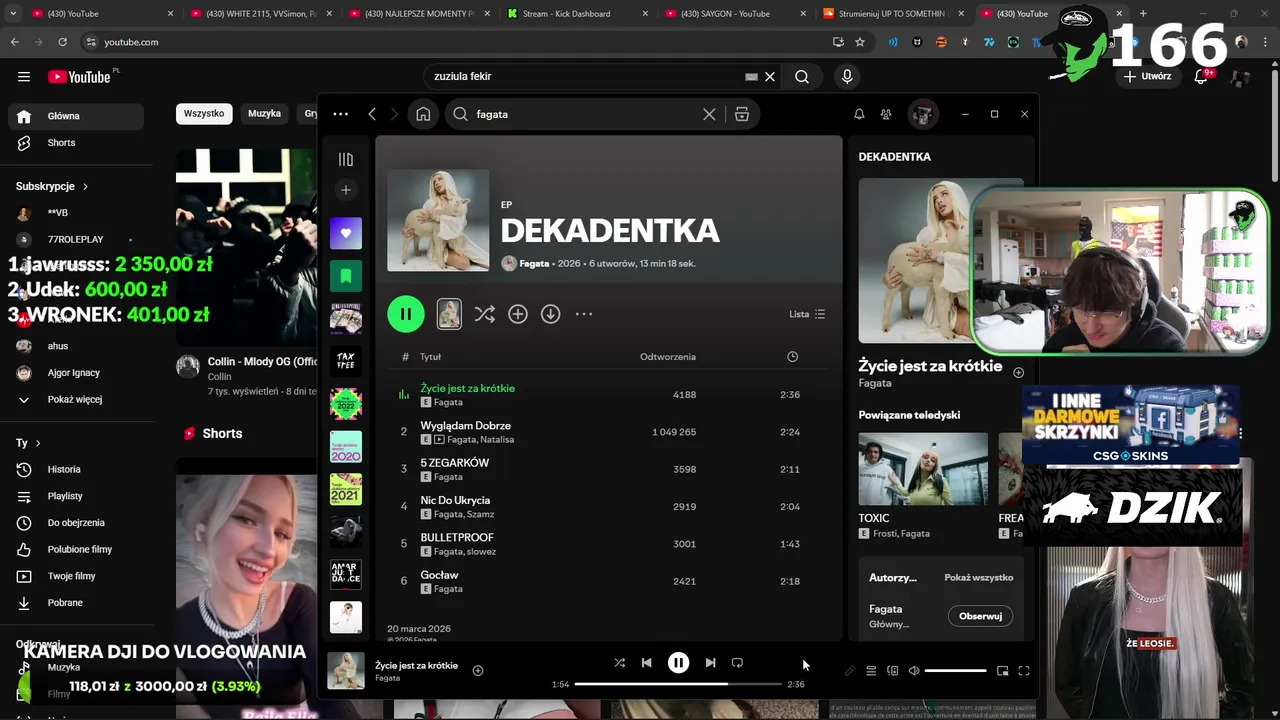1280x720 pixels.
Task: Click the YouTube search magnifier button
Action: click(802, 76)
